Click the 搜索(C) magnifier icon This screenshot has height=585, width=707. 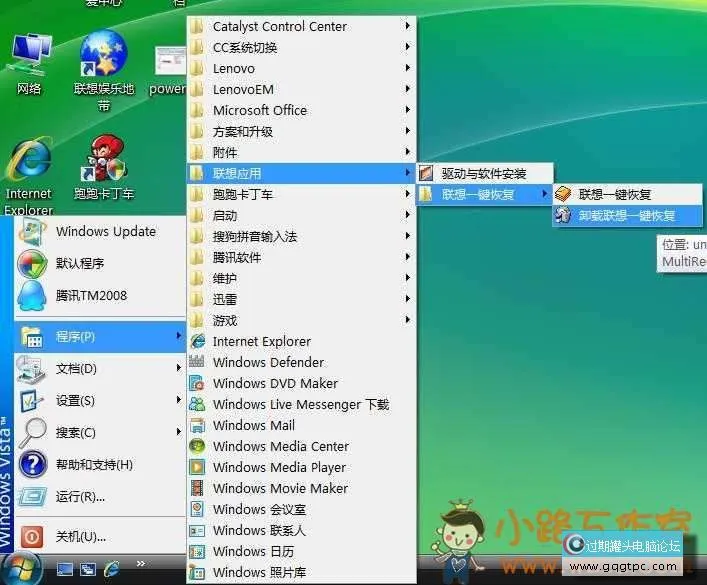tap(32, 432)
